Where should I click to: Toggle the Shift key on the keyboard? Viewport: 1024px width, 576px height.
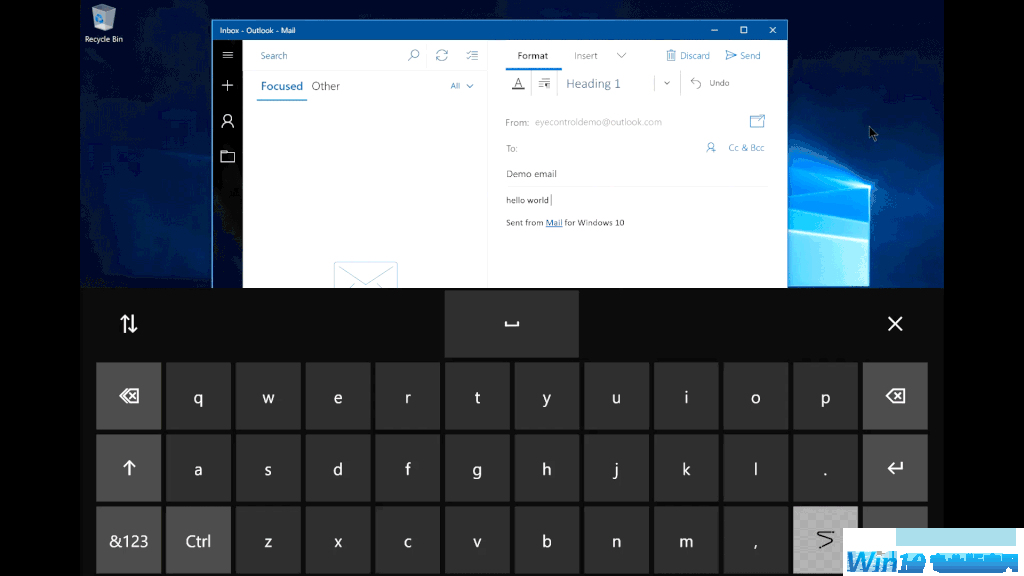128,468
